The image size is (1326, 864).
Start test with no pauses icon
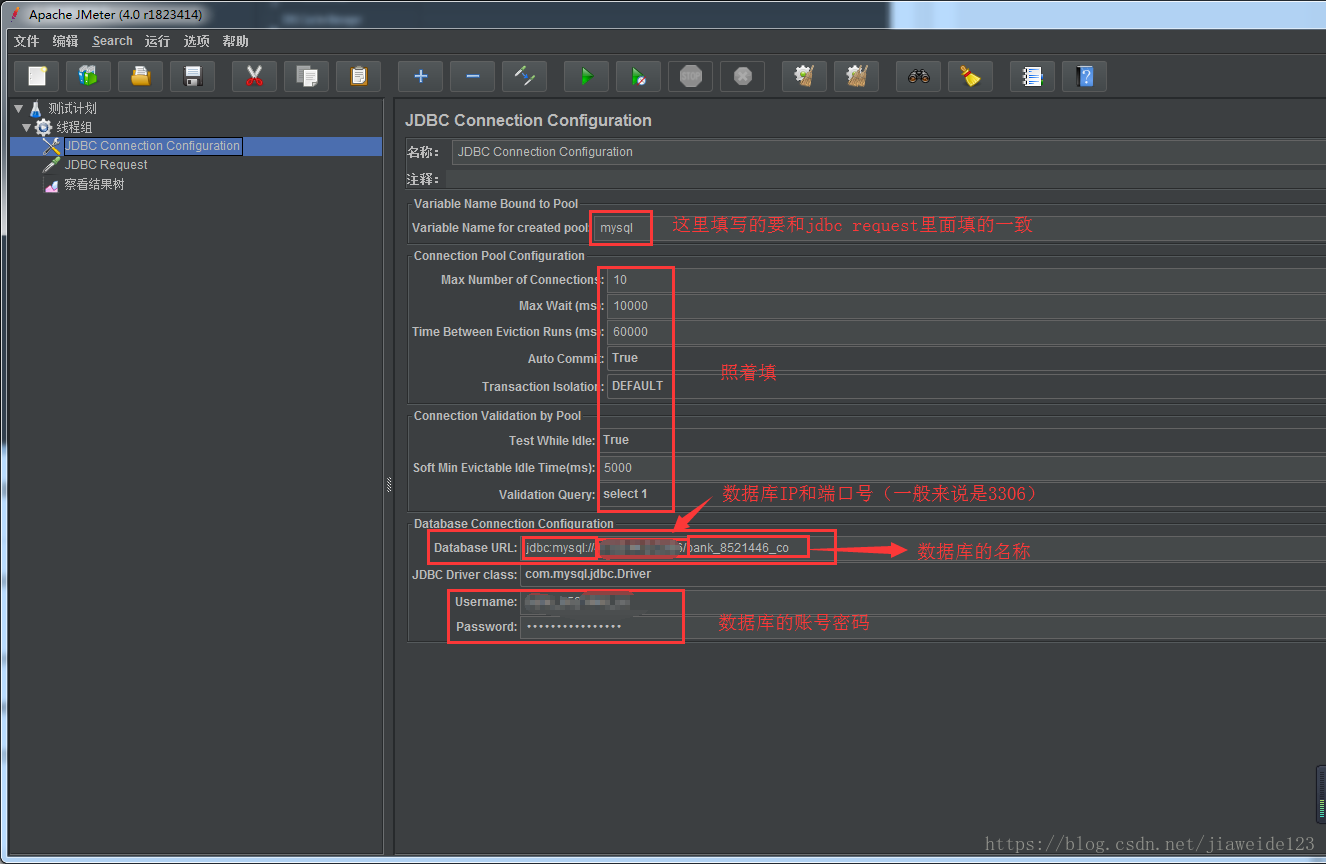(638, 76)
